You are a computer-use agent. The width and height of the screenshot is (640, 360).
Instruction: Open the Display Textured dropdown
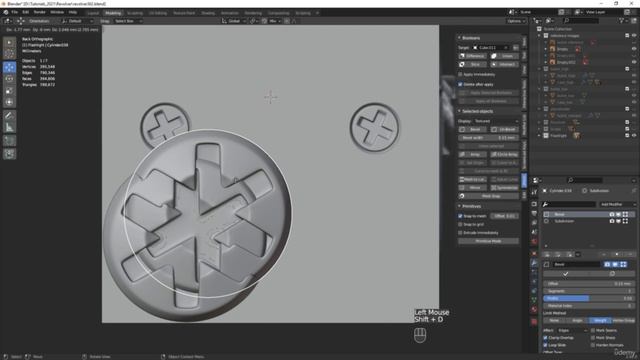pyautogui.click(x=496, y=121)
